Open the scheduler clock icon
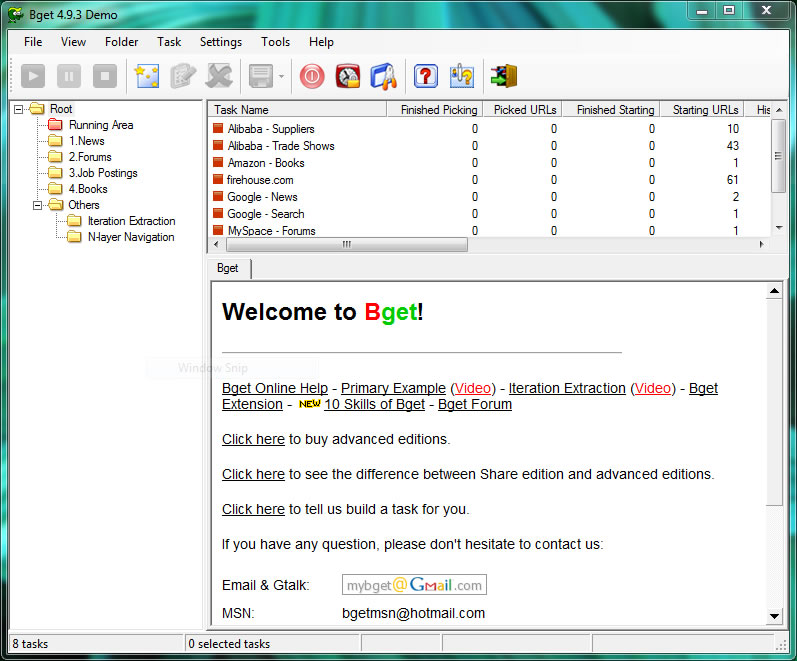The height and width of the screenshot is (661, 797). tap(348, 76)
